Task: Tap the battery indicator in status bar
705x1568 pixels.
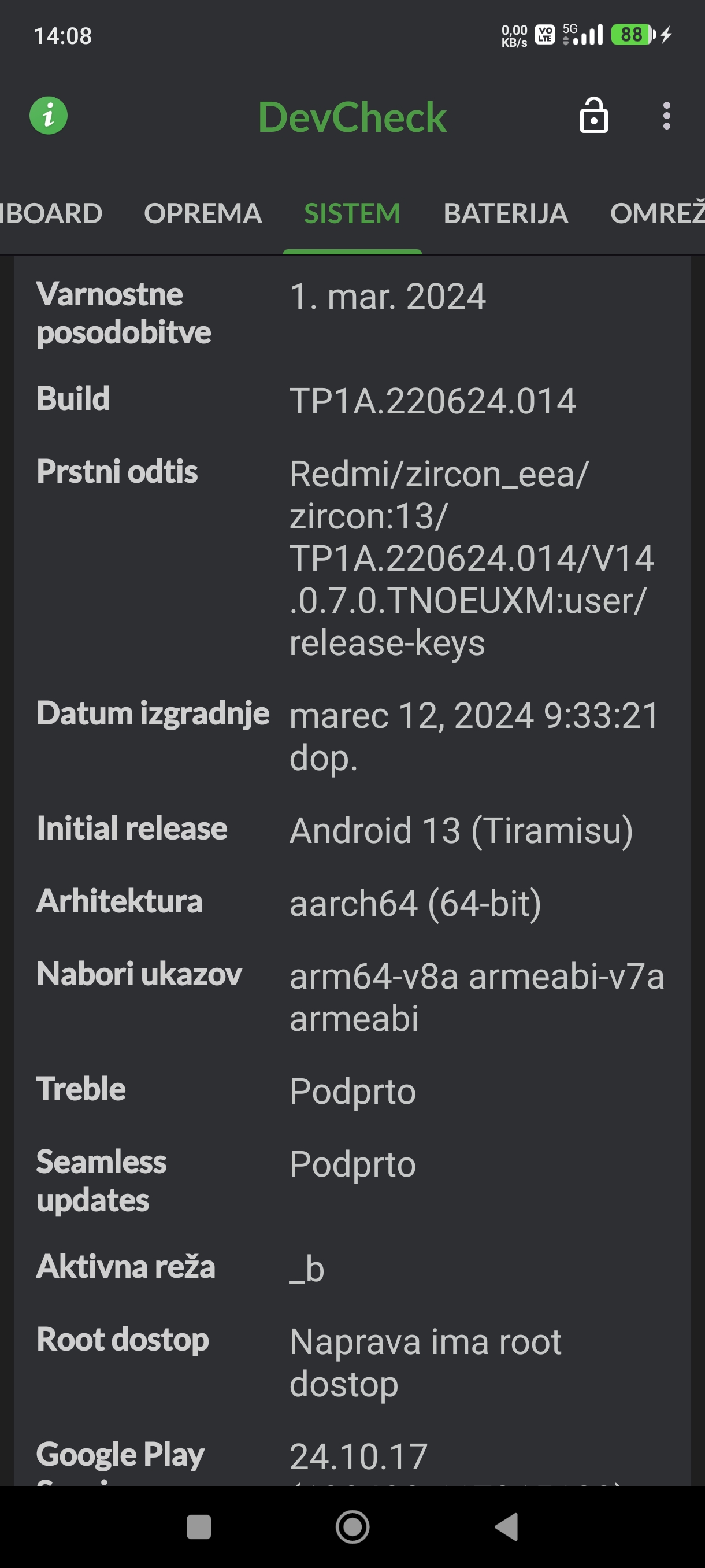Action: coord(633,35)
